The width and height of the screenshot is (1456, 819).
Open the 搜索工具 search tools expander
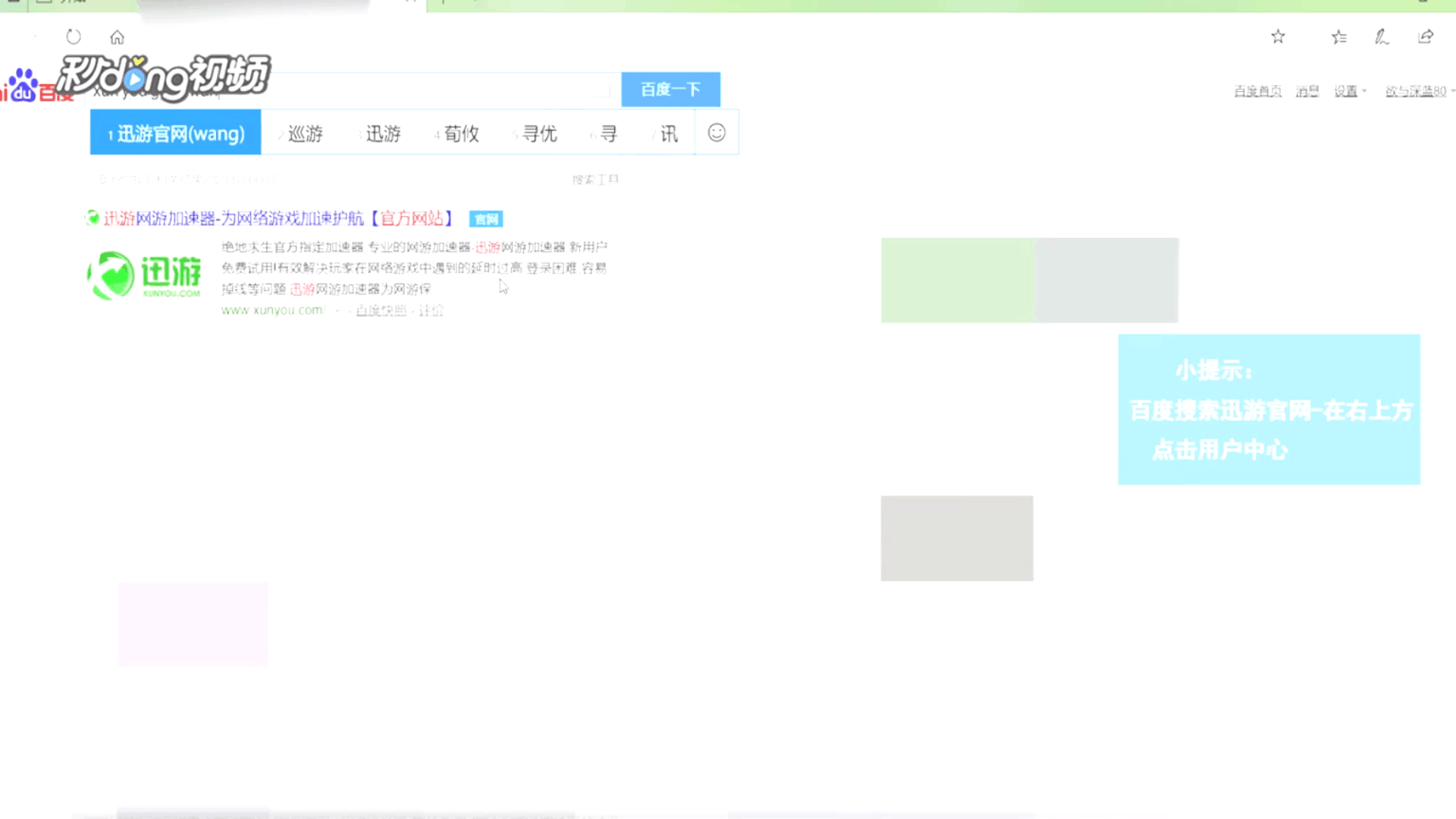595,180
